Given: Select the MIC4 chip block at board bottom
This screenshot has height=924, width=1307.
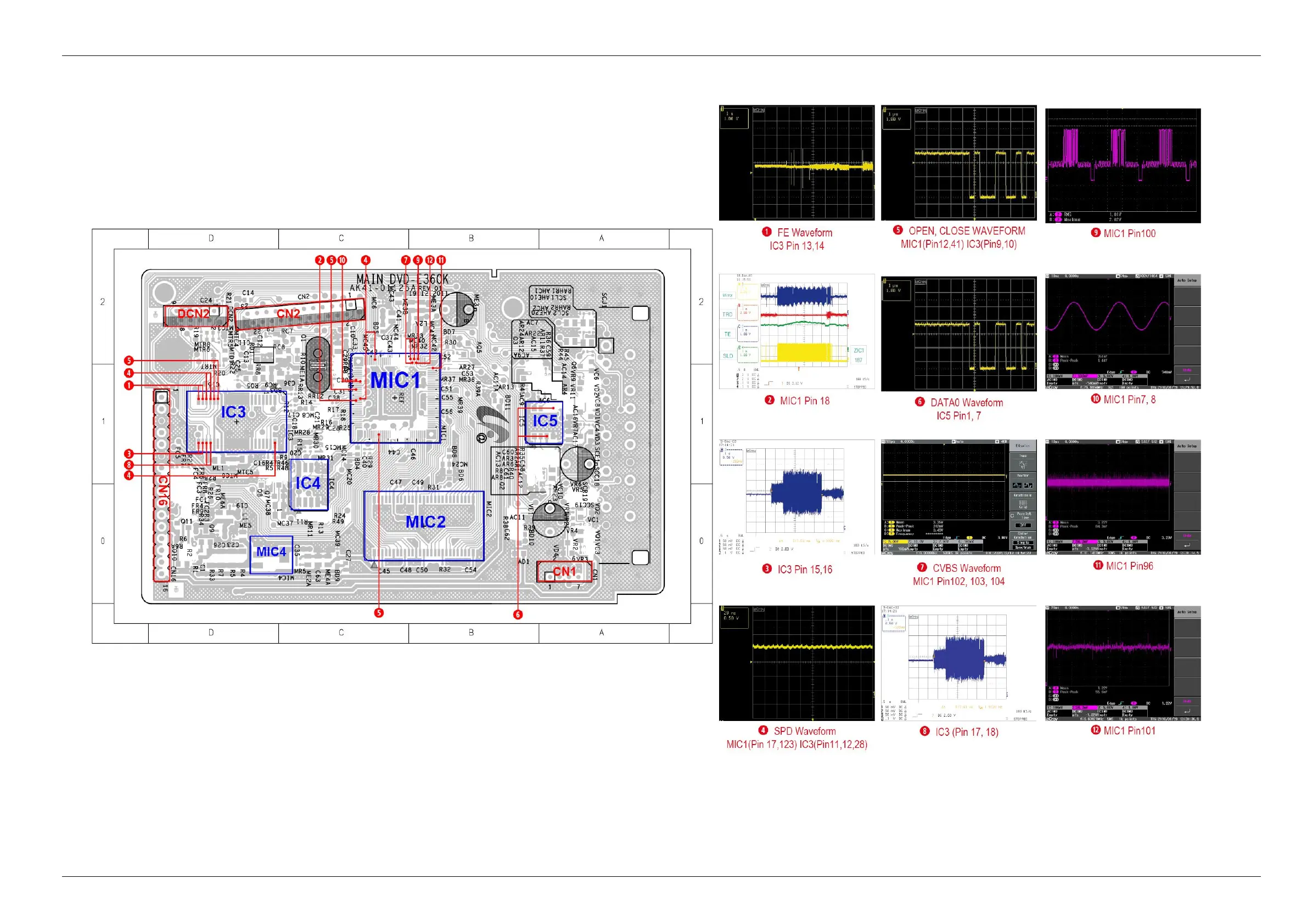Looking at the screenshot, I should pyautogui.click(x=271, y=554).
